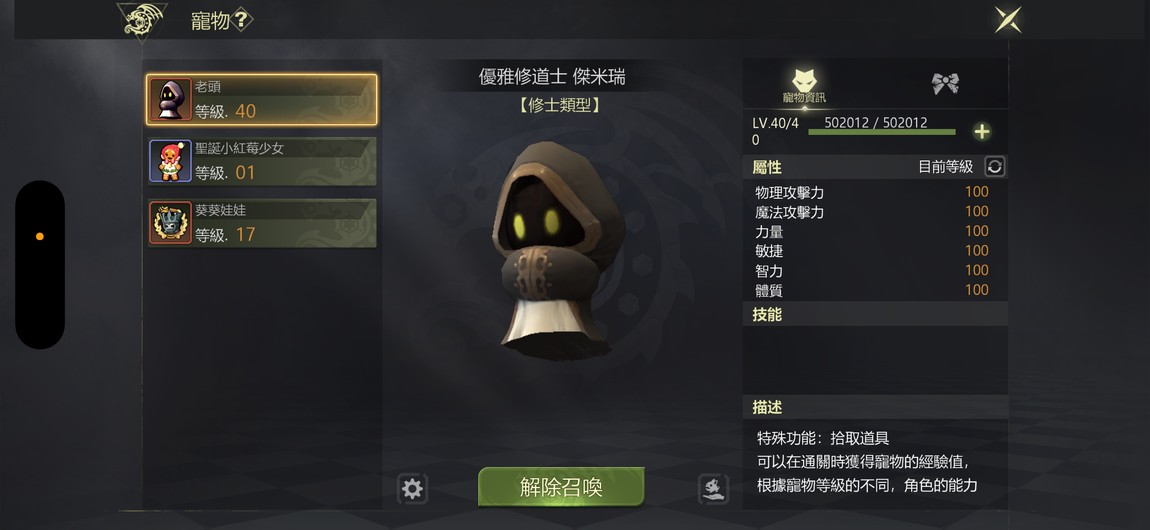The height and width of the screenshot is (530, 1150).
Task: Click the pet experience progress bar
Action: pyautogui.click(x=882, y=131)
